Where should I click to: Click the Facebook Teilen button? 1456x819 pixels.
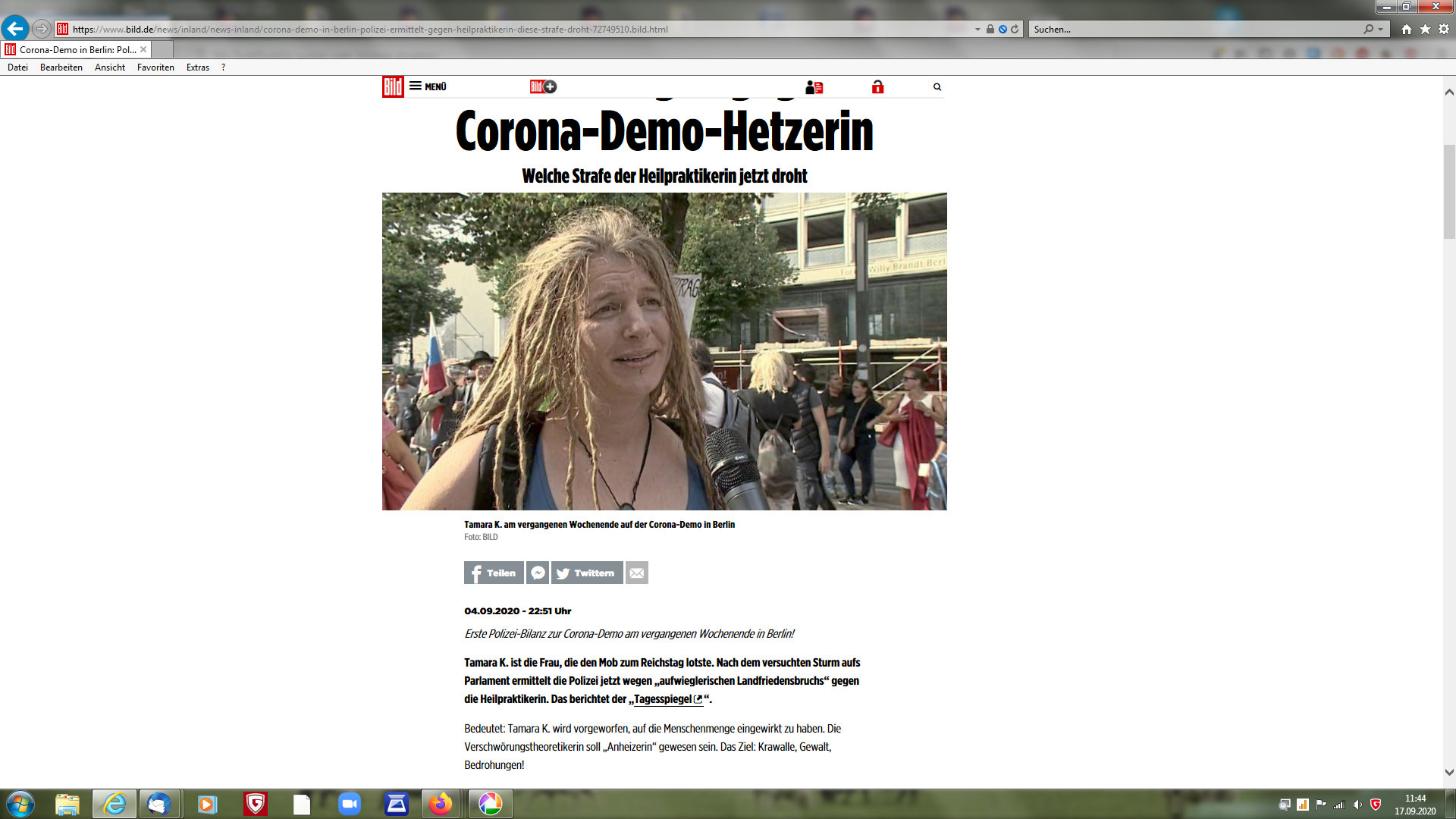(x=494, y=573)
